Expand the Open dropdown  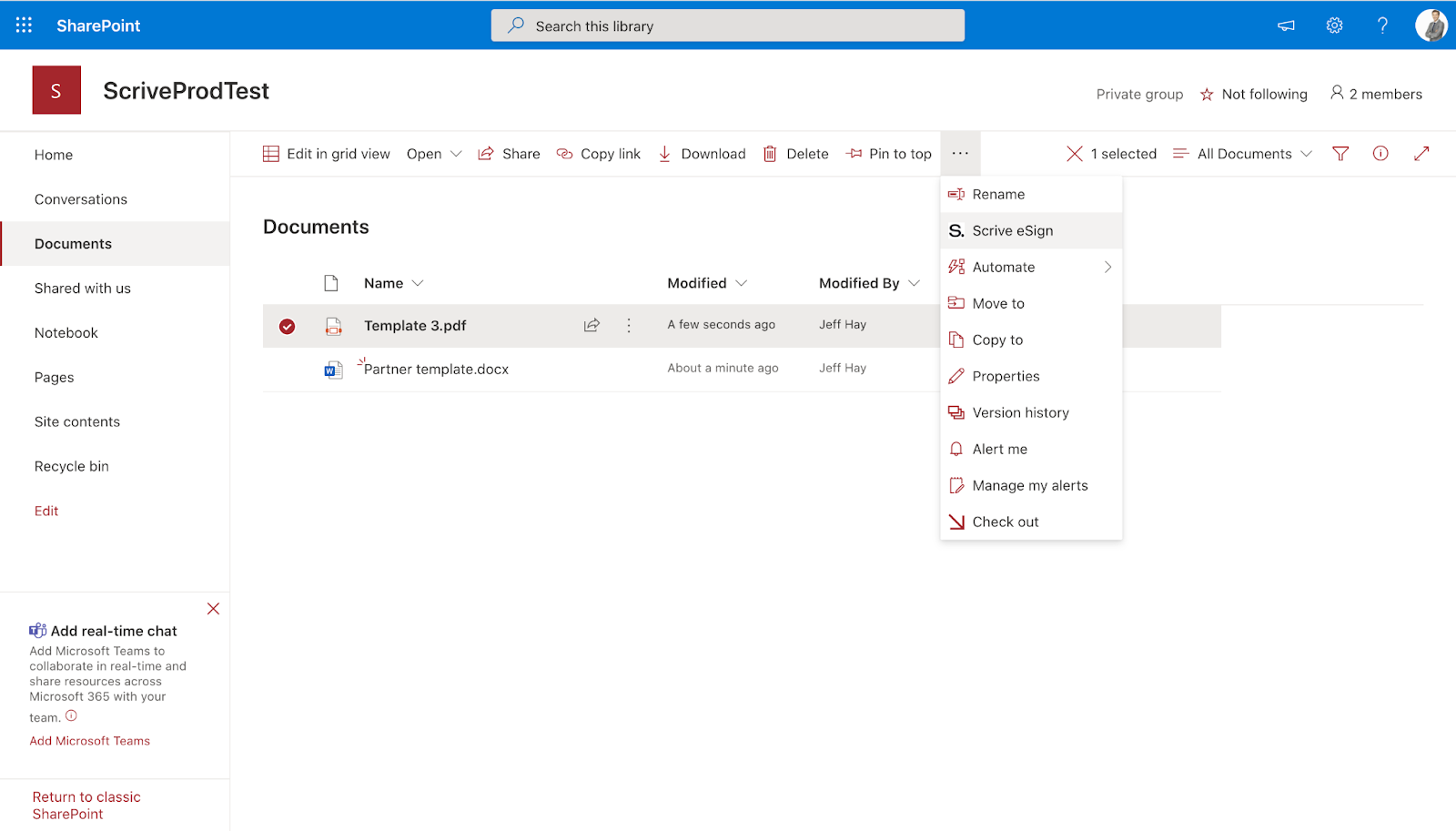434,154
